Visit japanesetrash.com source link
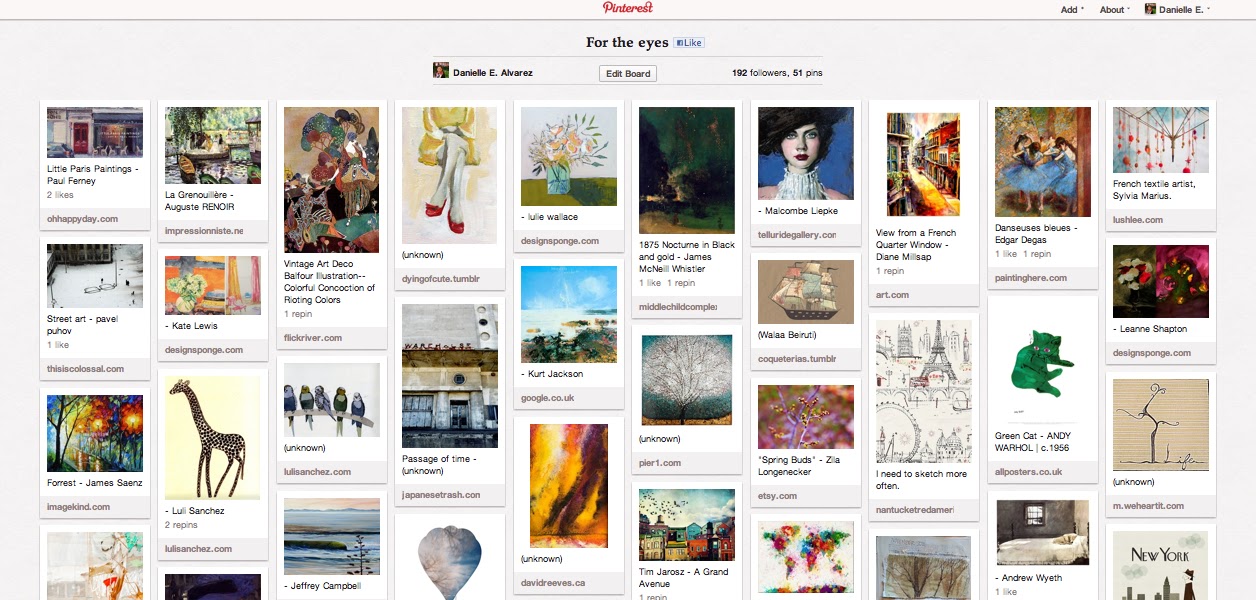 [x=441, y=495]
